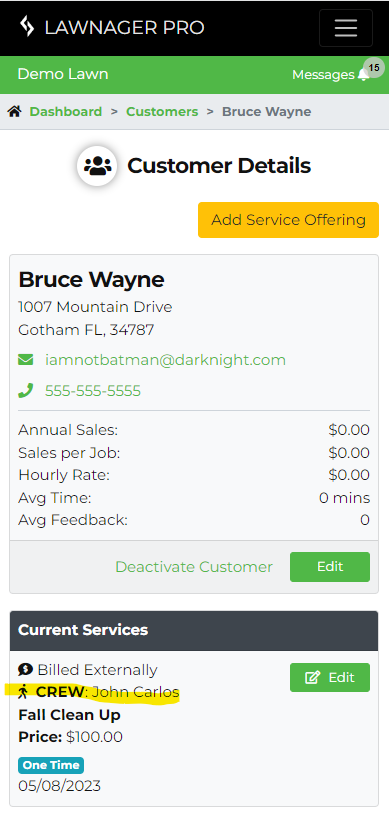Call 555-555-5555 phone link
The width and height of the screenshot is (389, 831).
(93, 391)
